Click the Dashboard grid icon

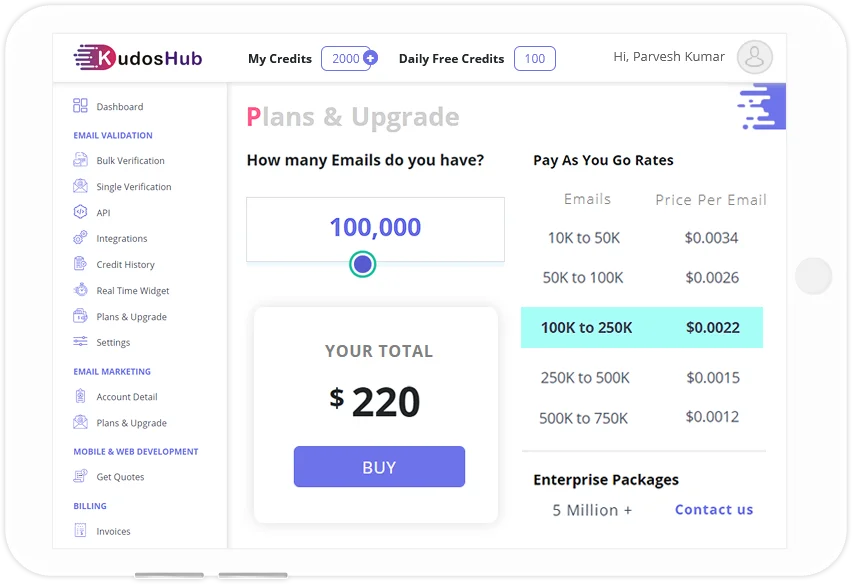80,106
